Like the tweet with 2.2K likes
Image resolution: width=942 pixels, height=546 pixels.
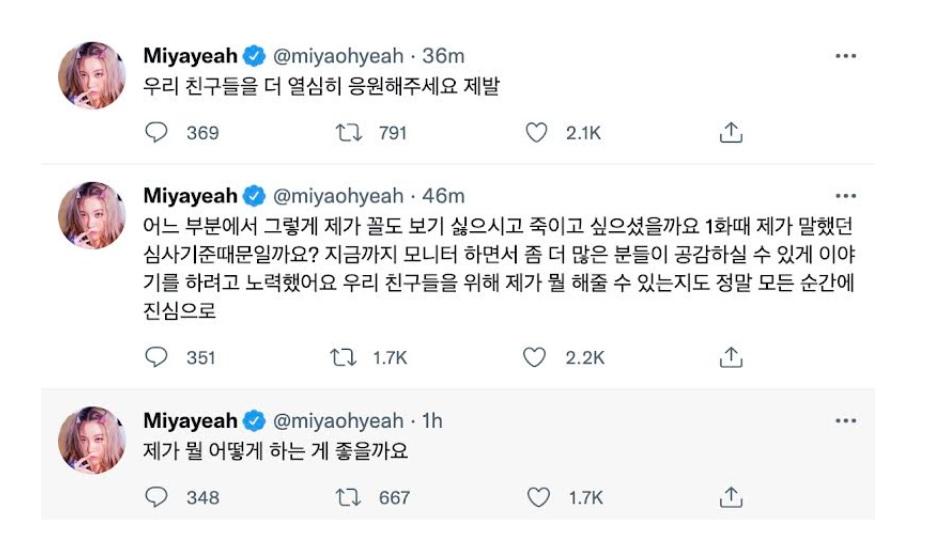click(x=537, y=356)
